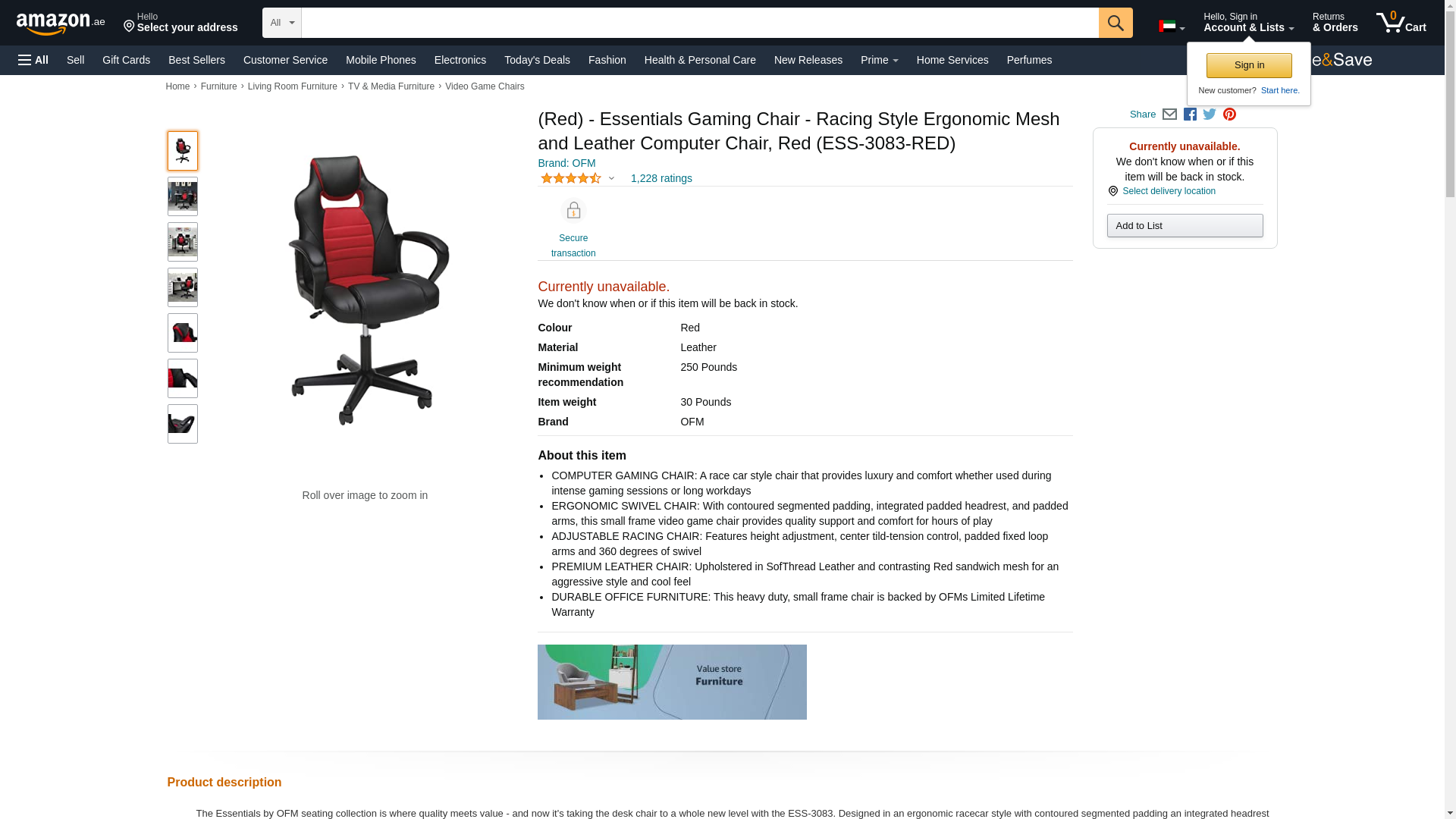This screenshot has width=1456, height=819.
Task: Open the All hamburger menu
Action: click(x=33, y=60)
